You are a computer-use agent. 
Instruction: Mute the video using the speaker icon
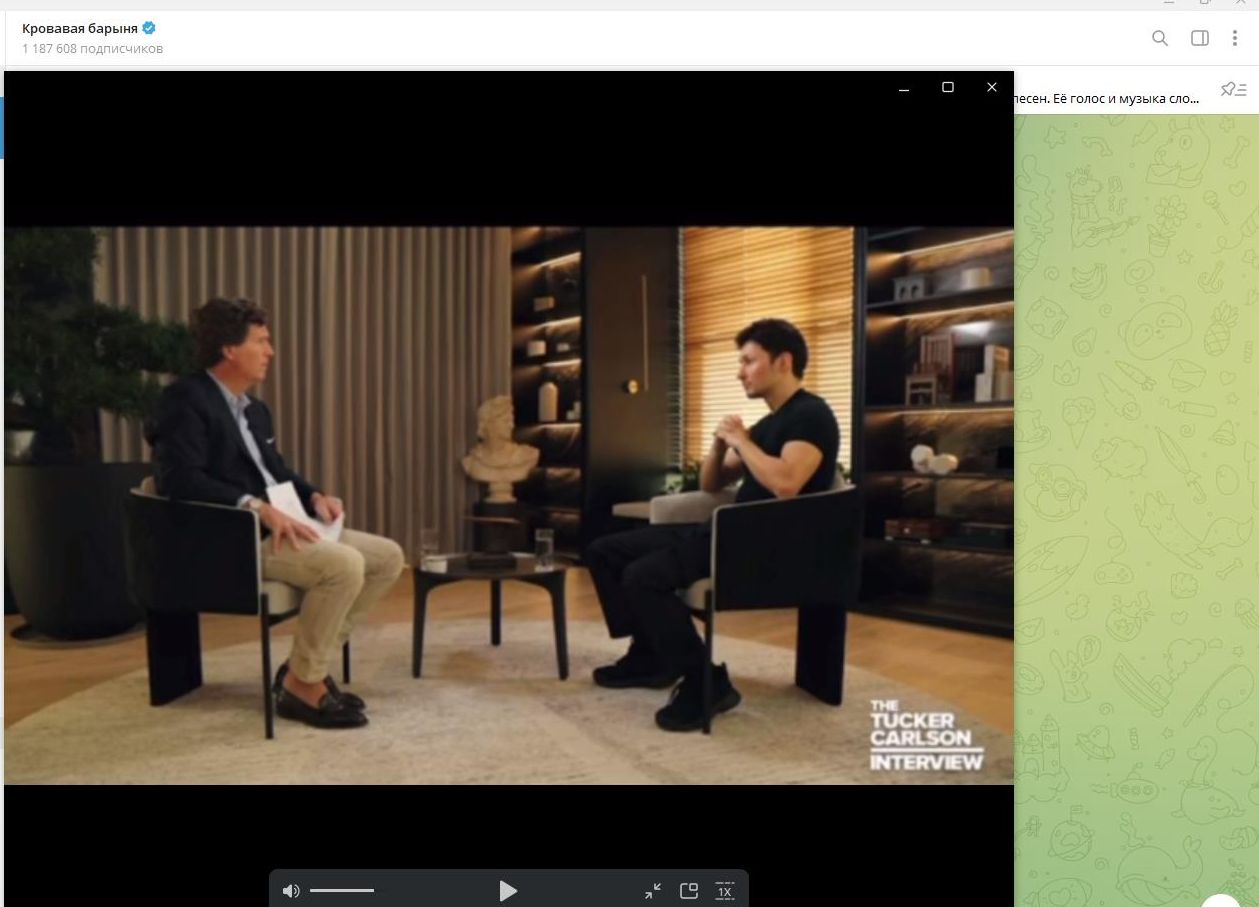tap(291, 891)
